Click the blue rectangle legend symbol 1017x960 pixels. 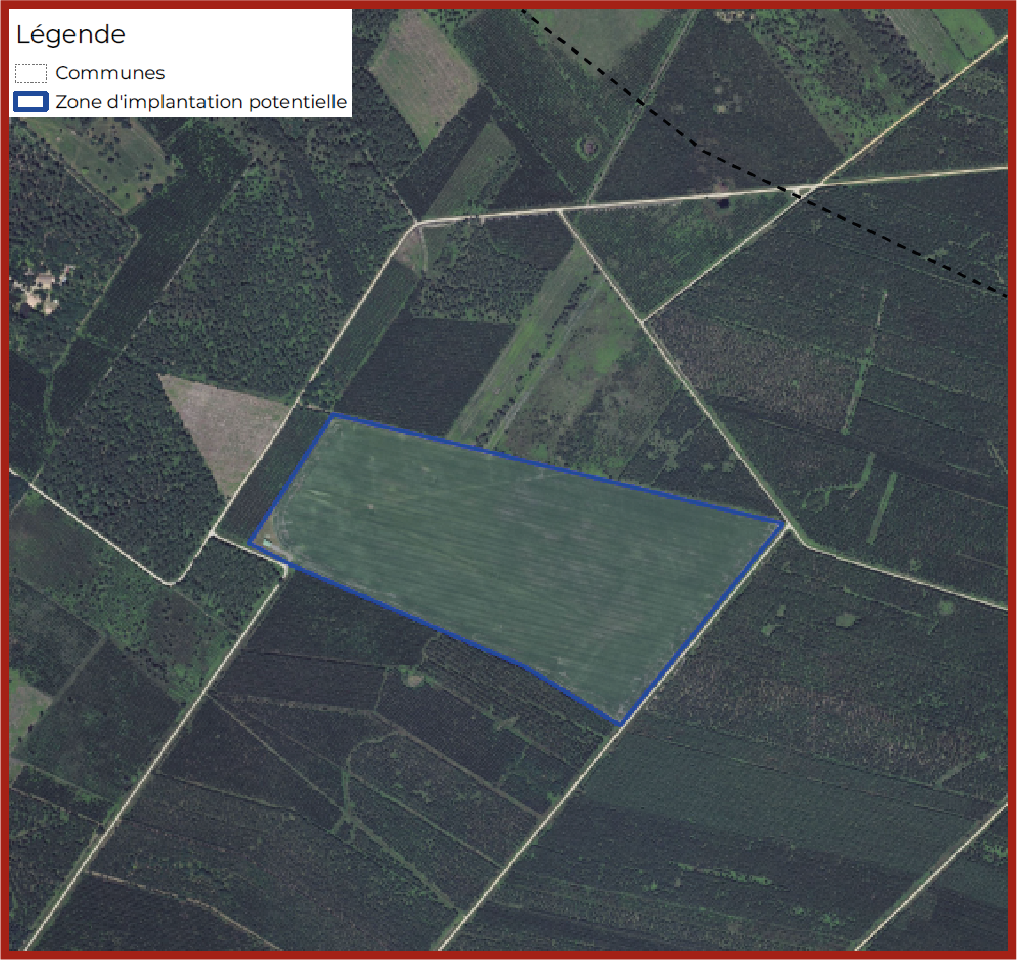32,102
